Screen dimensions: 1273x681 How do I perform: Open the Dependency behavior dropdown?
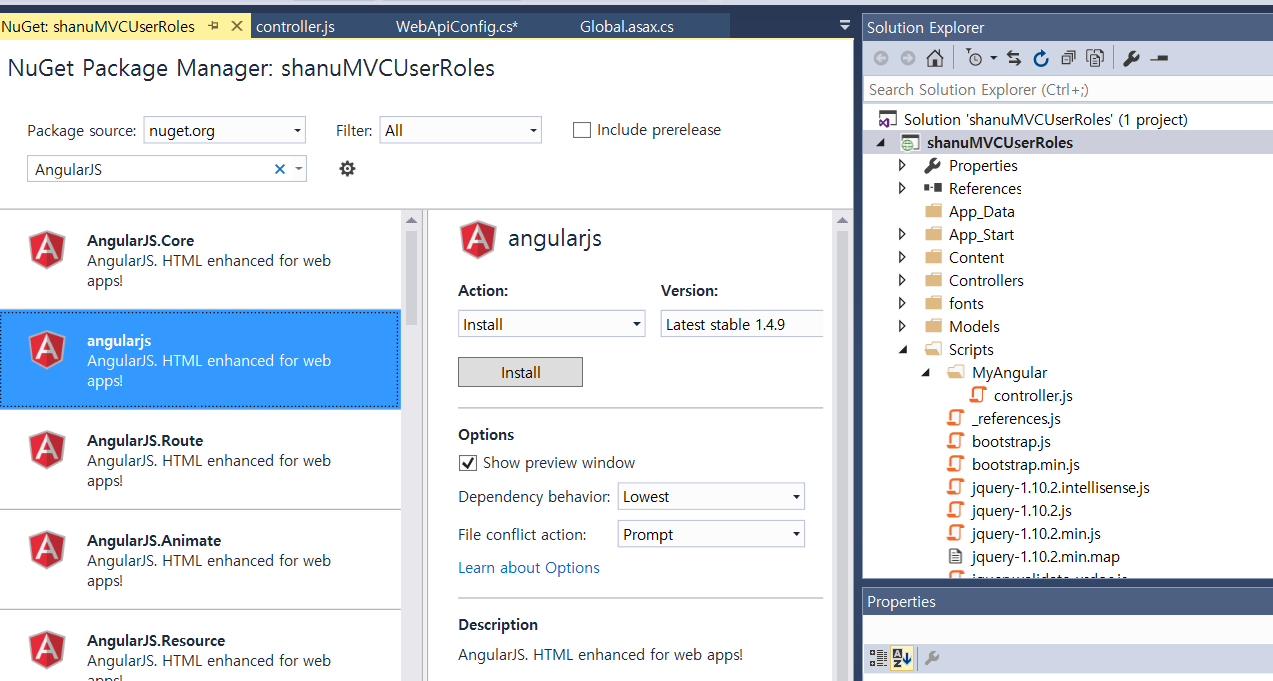click(711, 496)
